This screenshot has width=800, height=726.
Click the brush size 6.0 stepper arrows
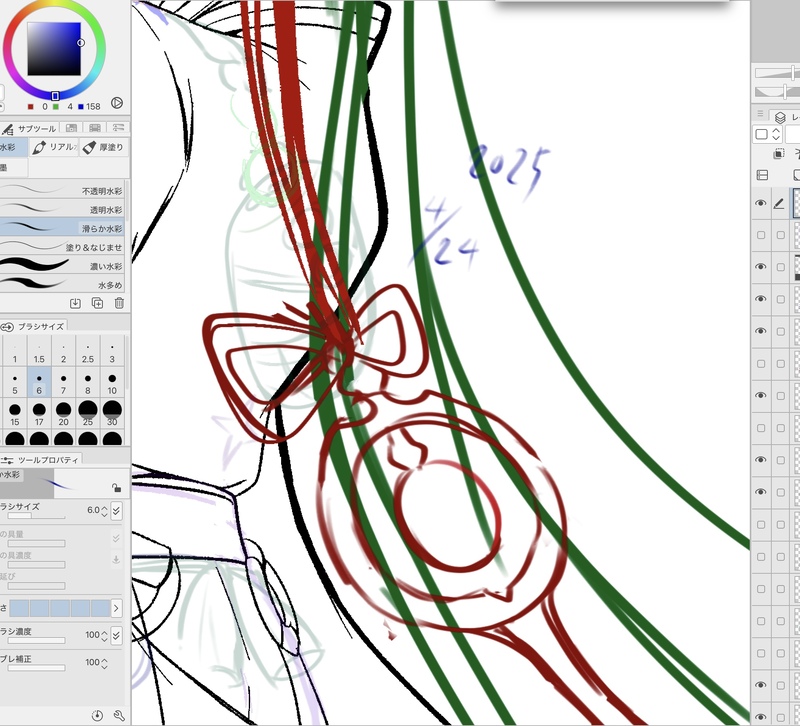point(104,510)
